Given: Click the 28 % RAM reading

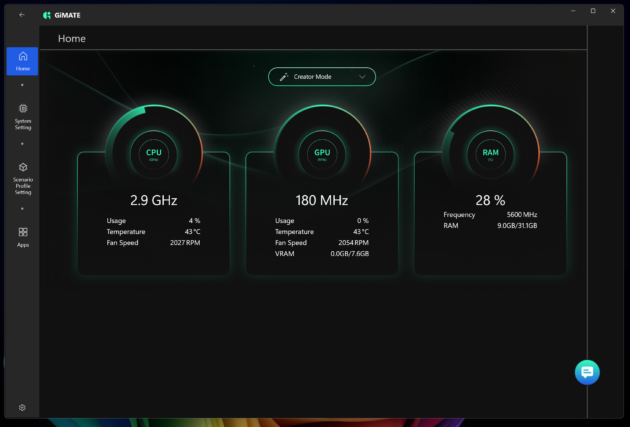Looking at the screenshot, I should pos(490,200).
